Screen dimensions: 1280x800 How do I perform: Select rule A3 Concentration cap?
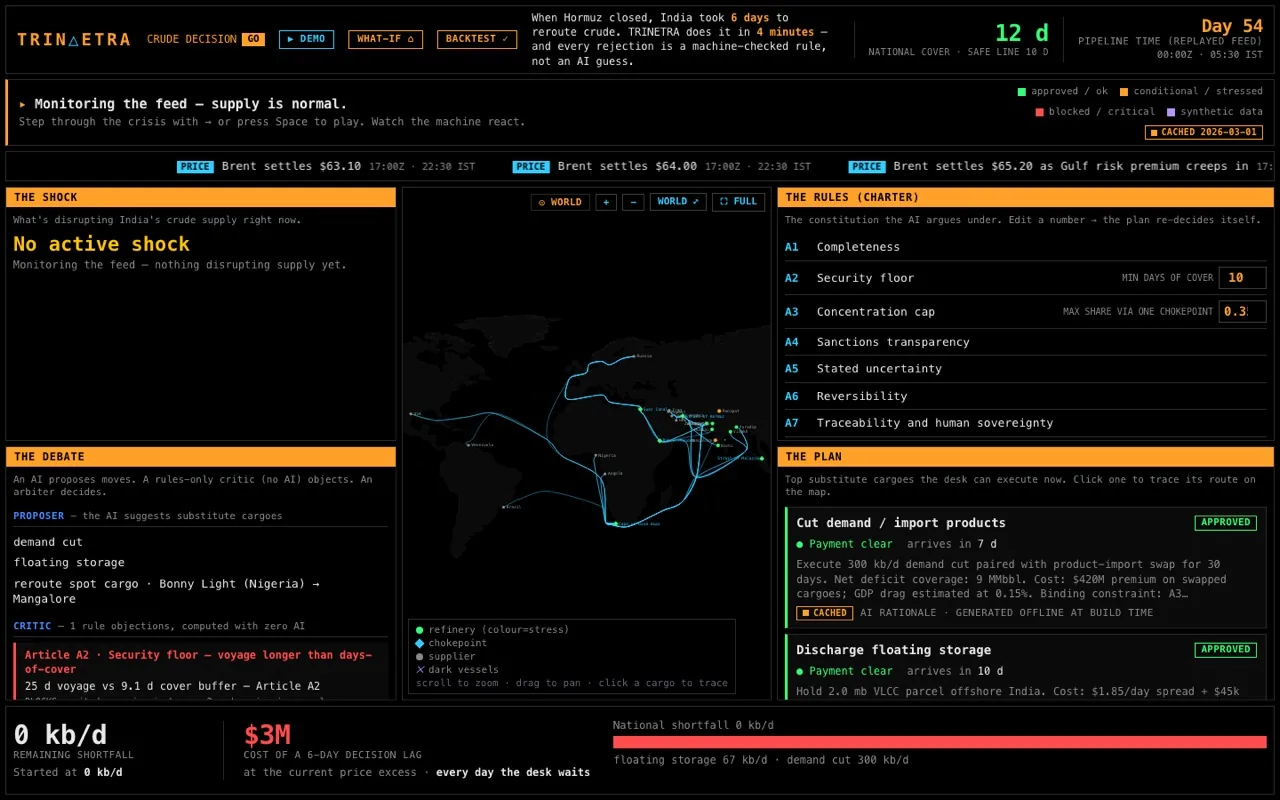[1026, 311]
